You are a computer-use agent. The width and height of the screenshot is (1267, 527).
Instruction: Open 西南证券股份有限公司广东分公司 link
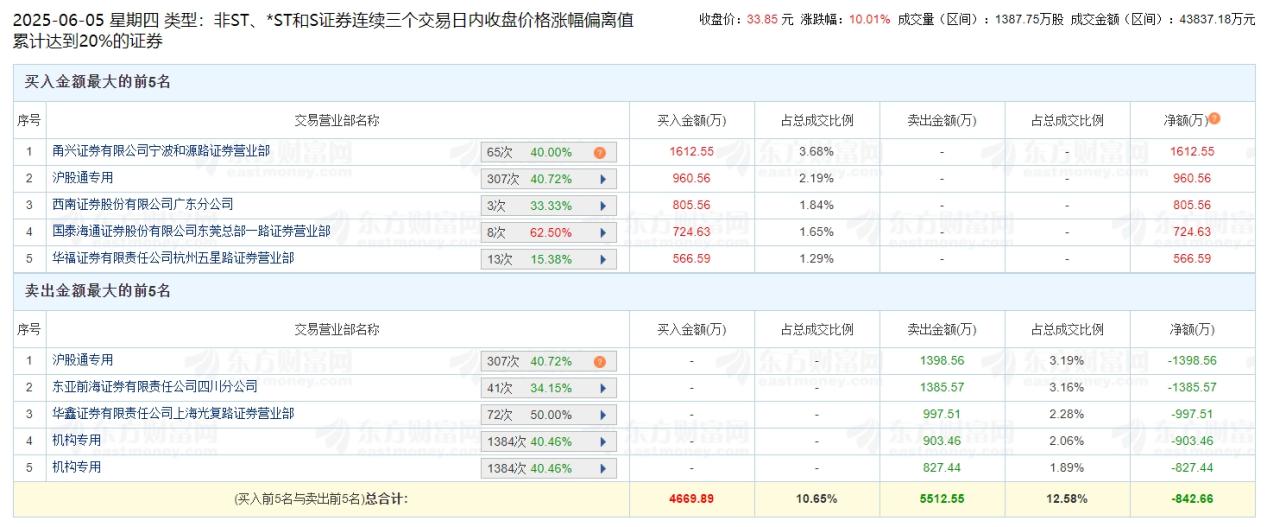point(143,204)
